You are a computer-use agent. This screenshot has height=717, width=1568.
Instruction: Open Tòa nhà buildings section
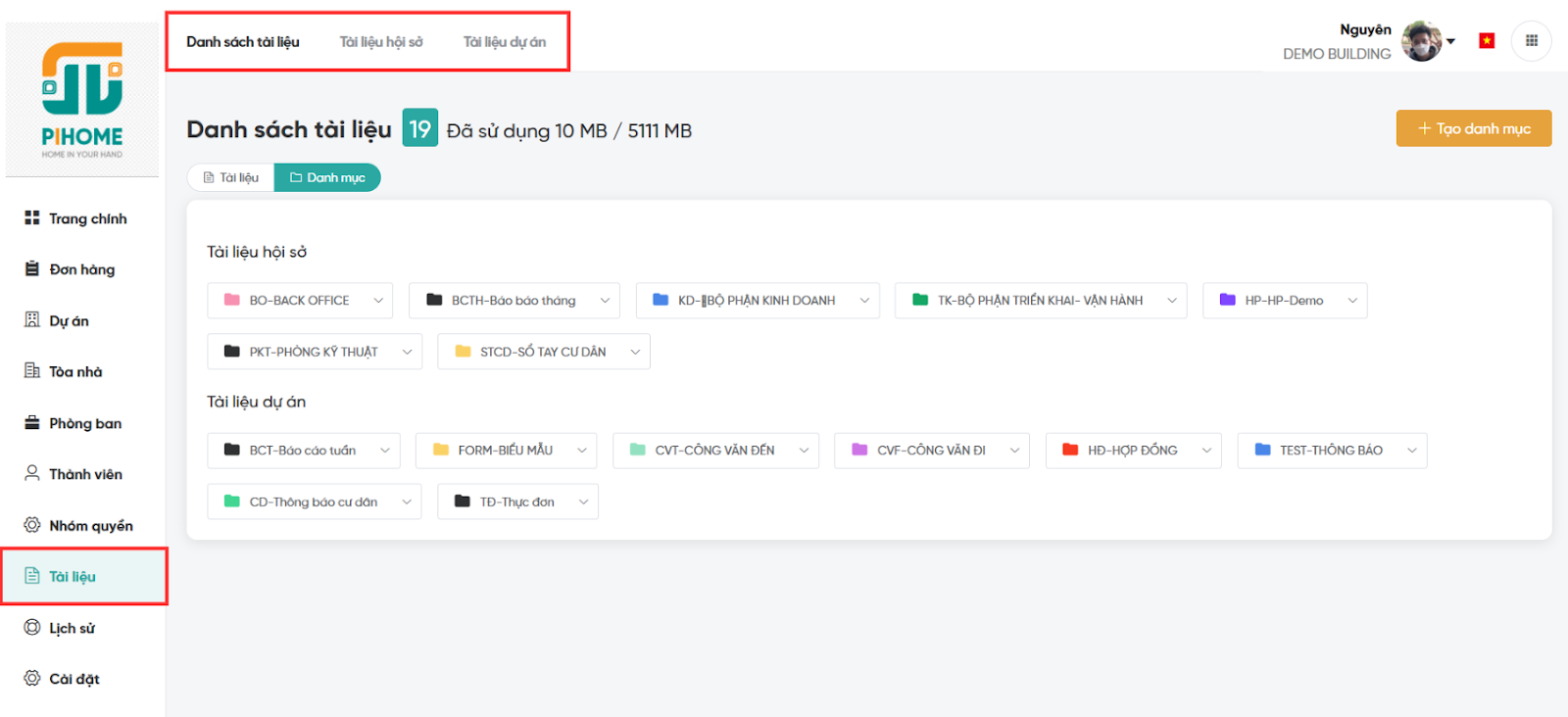tap(75, 372)
